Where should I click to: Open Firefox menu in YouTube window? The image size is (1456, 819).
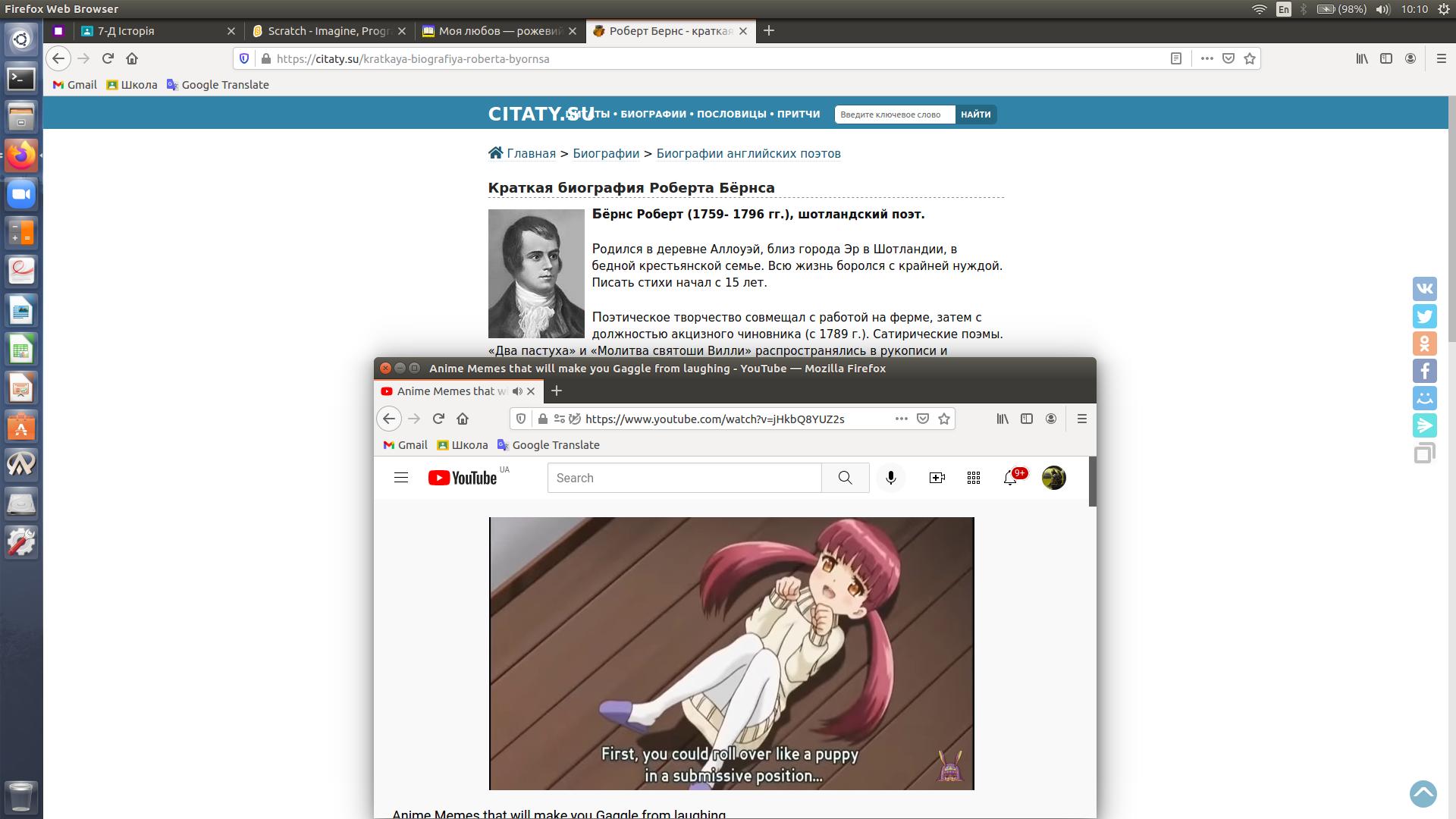tap(1082, 419)
